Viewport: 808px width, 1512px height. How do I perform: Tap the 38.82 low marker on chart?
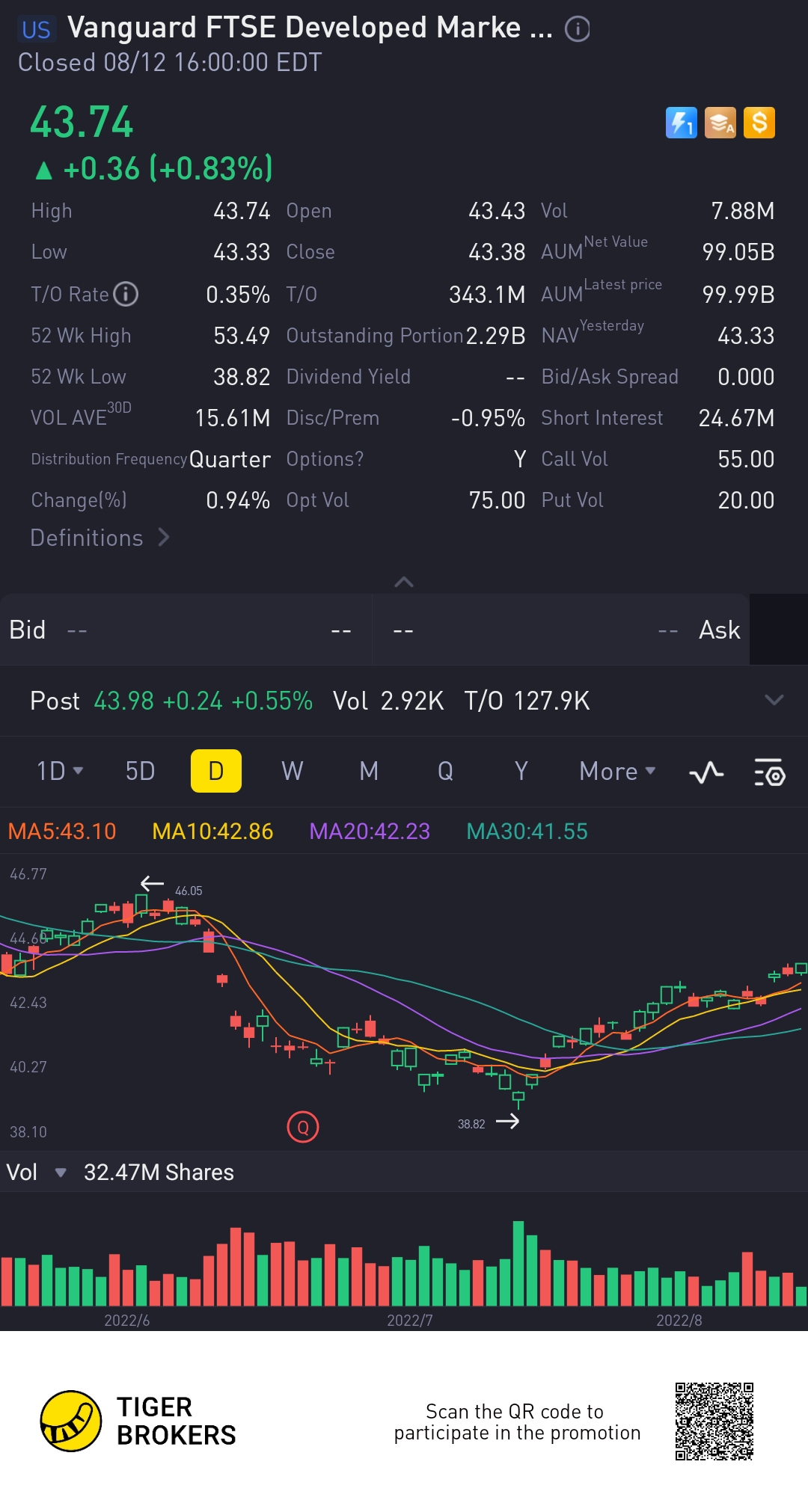pos(471,1124)
